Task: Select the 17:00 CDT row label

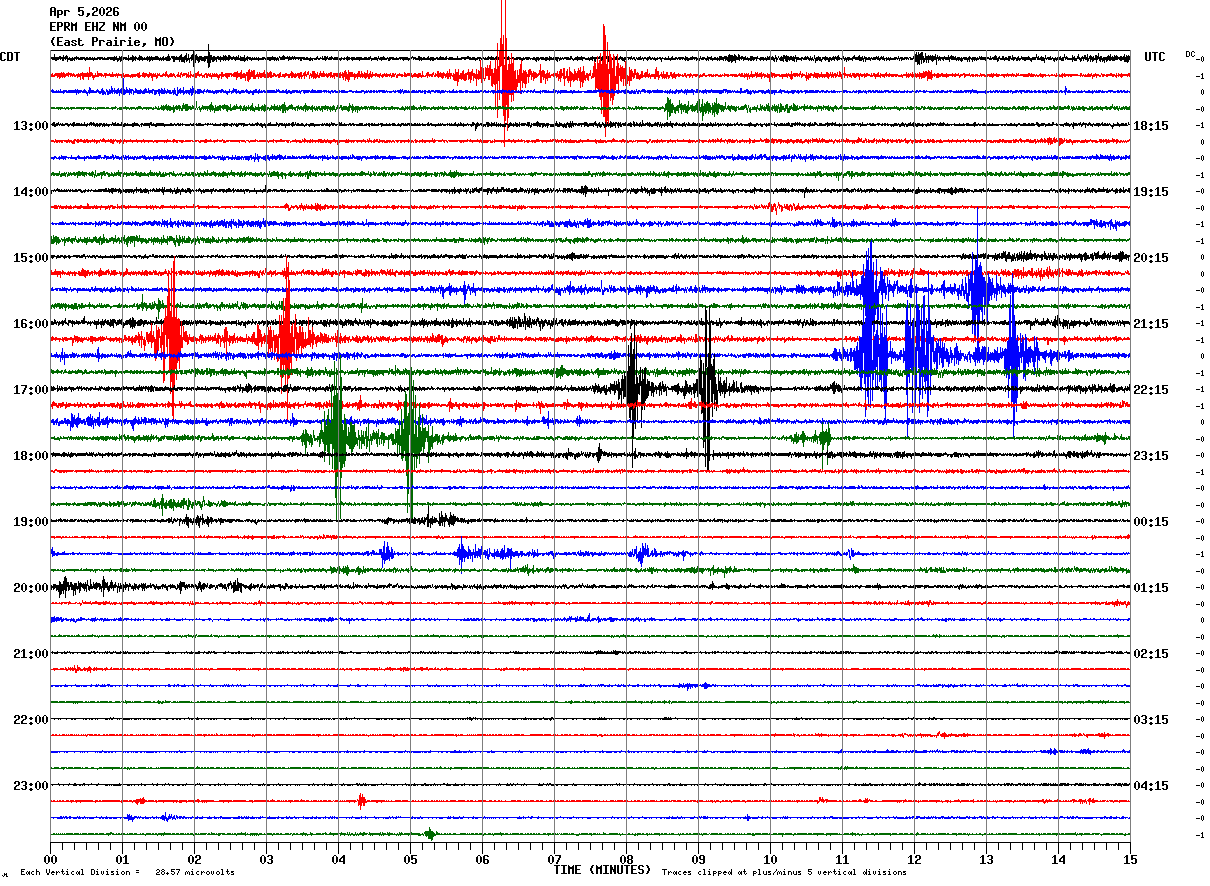Action: click(30, 390)
